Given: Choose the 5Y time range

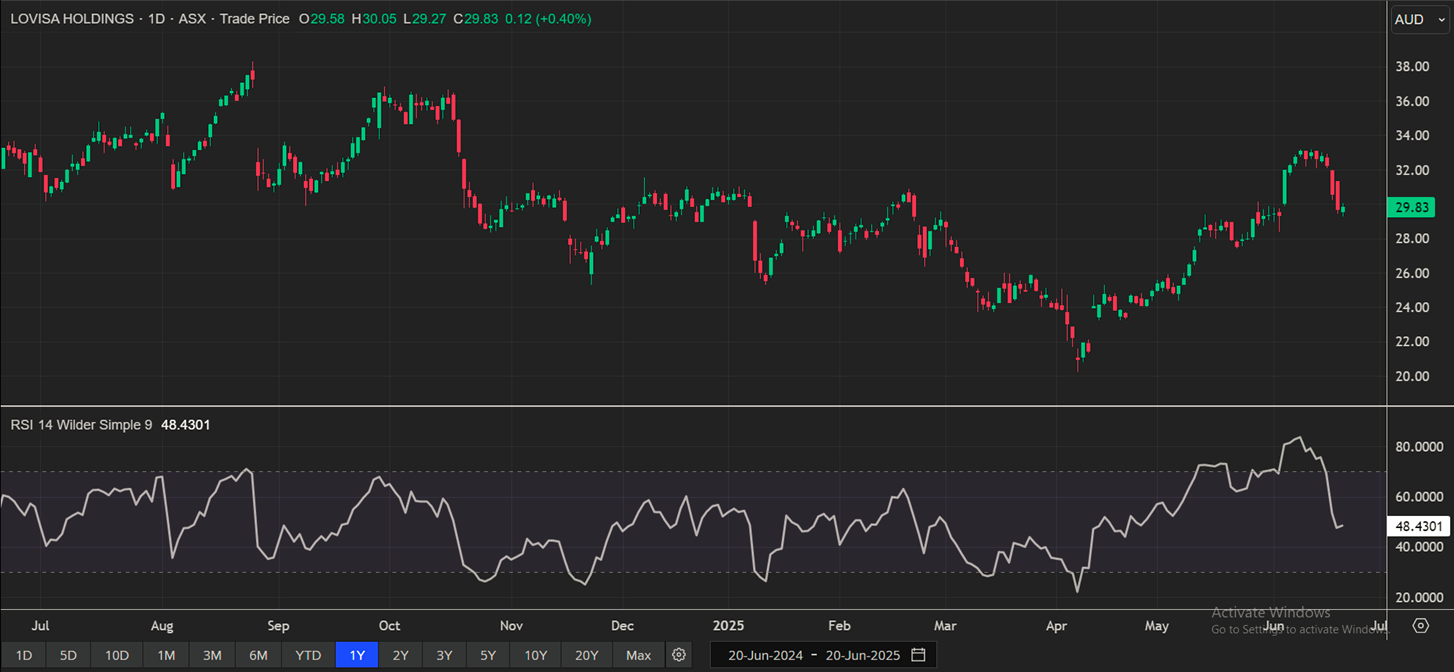Looking at the screenshot, I should point(488,655).
